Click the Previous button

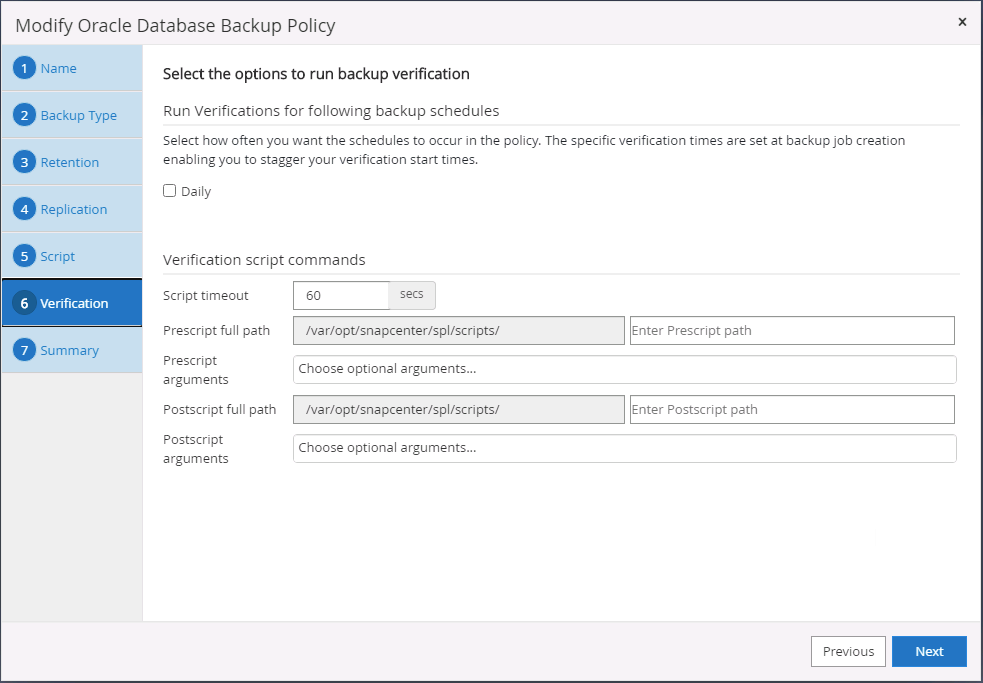pyautogui.click(x=848, y=651)
